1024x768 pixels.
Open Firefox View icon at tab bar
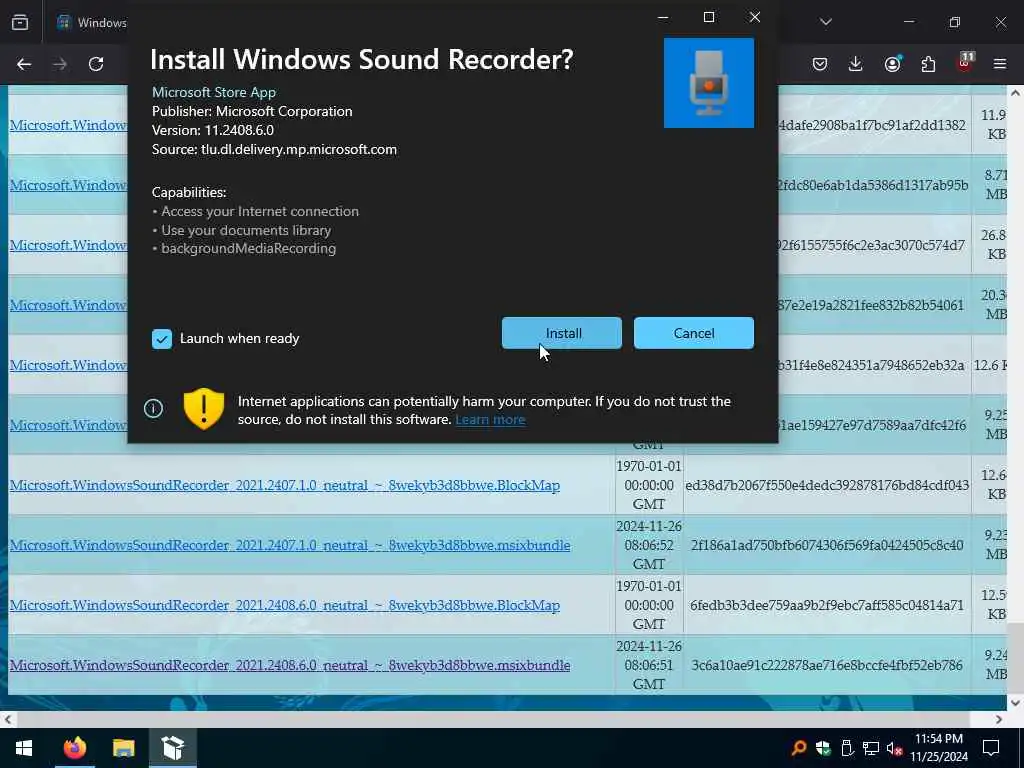(x=20, y=22)
